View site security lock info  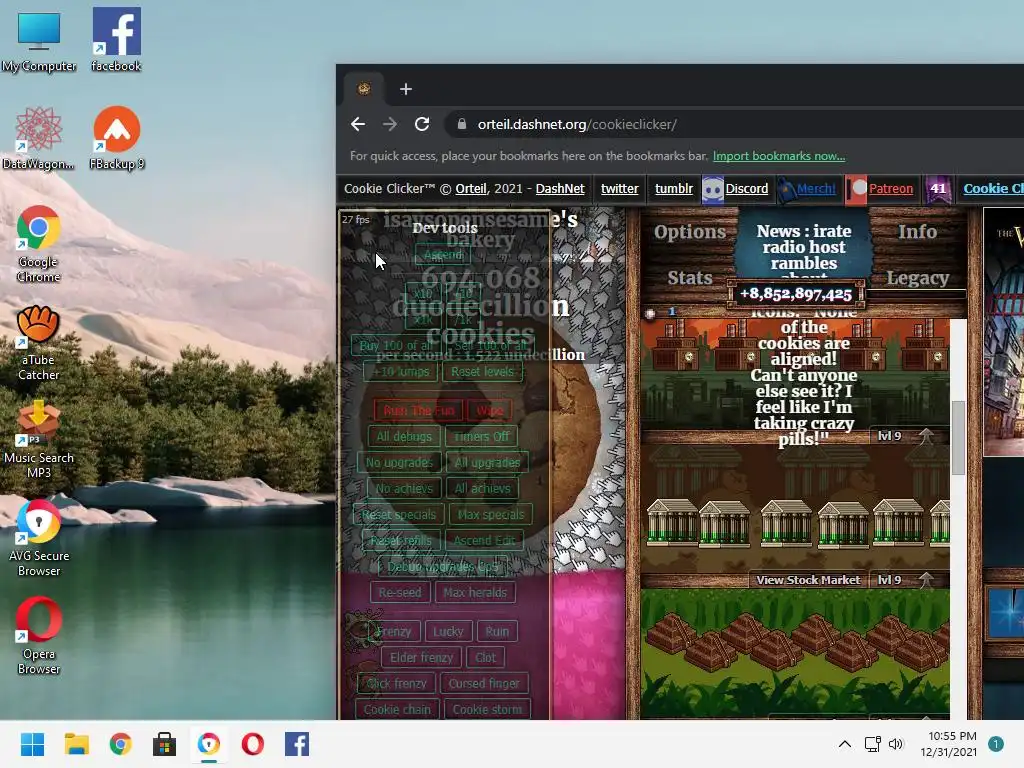coord(462,124)
